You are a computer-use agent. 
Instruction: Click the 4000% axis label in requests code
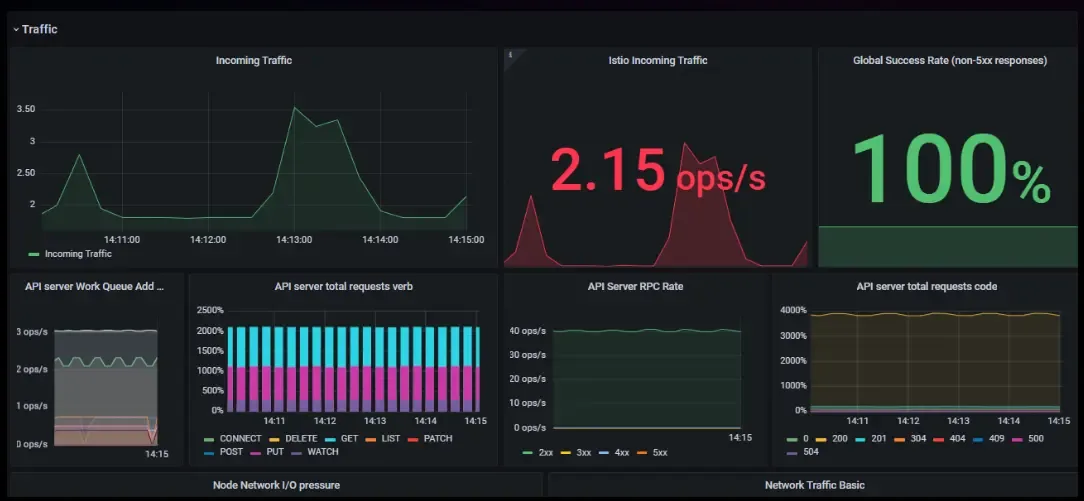(x=793, y=310)
